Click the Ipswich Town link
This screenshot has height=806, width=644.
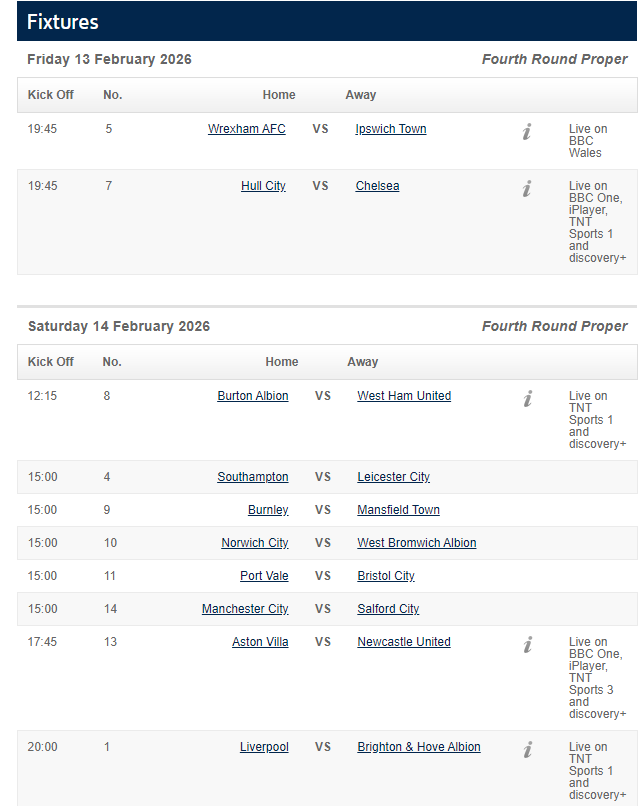pyautogui.click(x=391, y=129)
